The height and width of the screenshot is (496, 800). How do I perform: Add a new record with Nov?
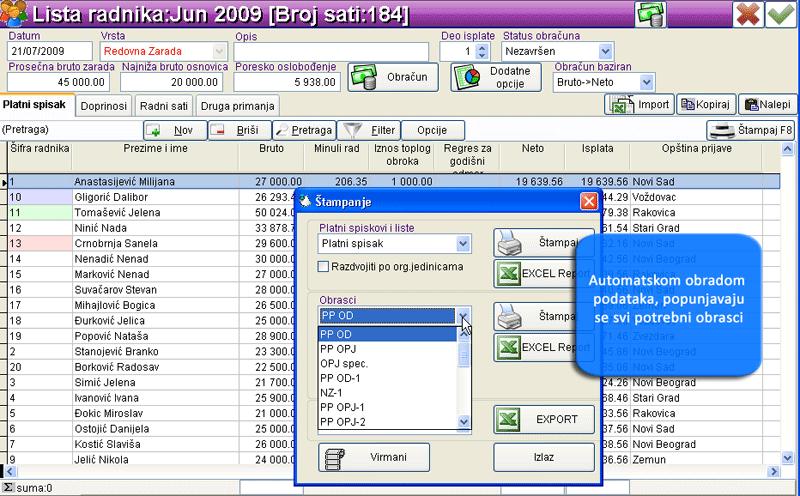(173, 130)
